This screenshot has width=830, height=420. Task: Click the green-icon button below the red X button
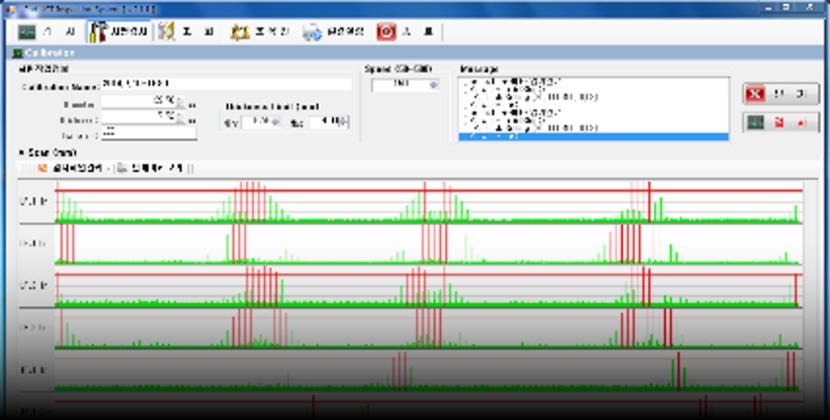point(780,123)
